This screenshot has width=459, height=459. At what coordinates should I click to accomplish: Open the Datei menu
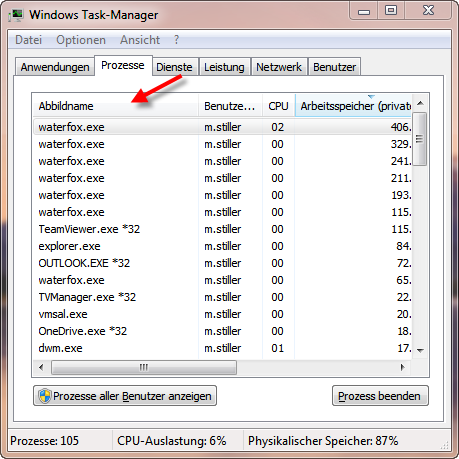coord(29,40)
